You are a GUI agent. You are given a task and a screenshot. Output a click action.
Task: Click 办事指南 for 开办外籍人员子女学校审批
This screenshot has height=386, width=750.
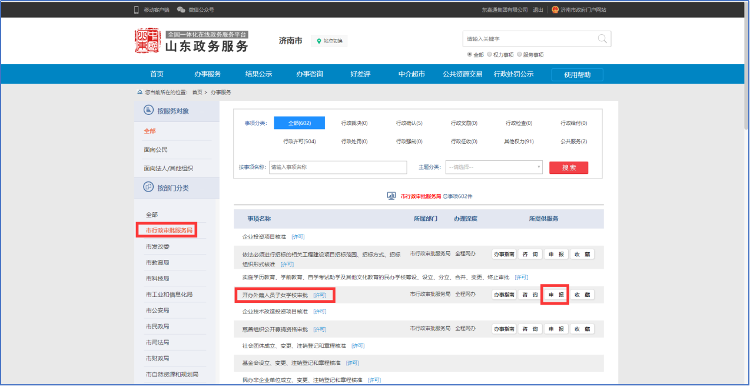pyautogui.click(x=504, y=295)
